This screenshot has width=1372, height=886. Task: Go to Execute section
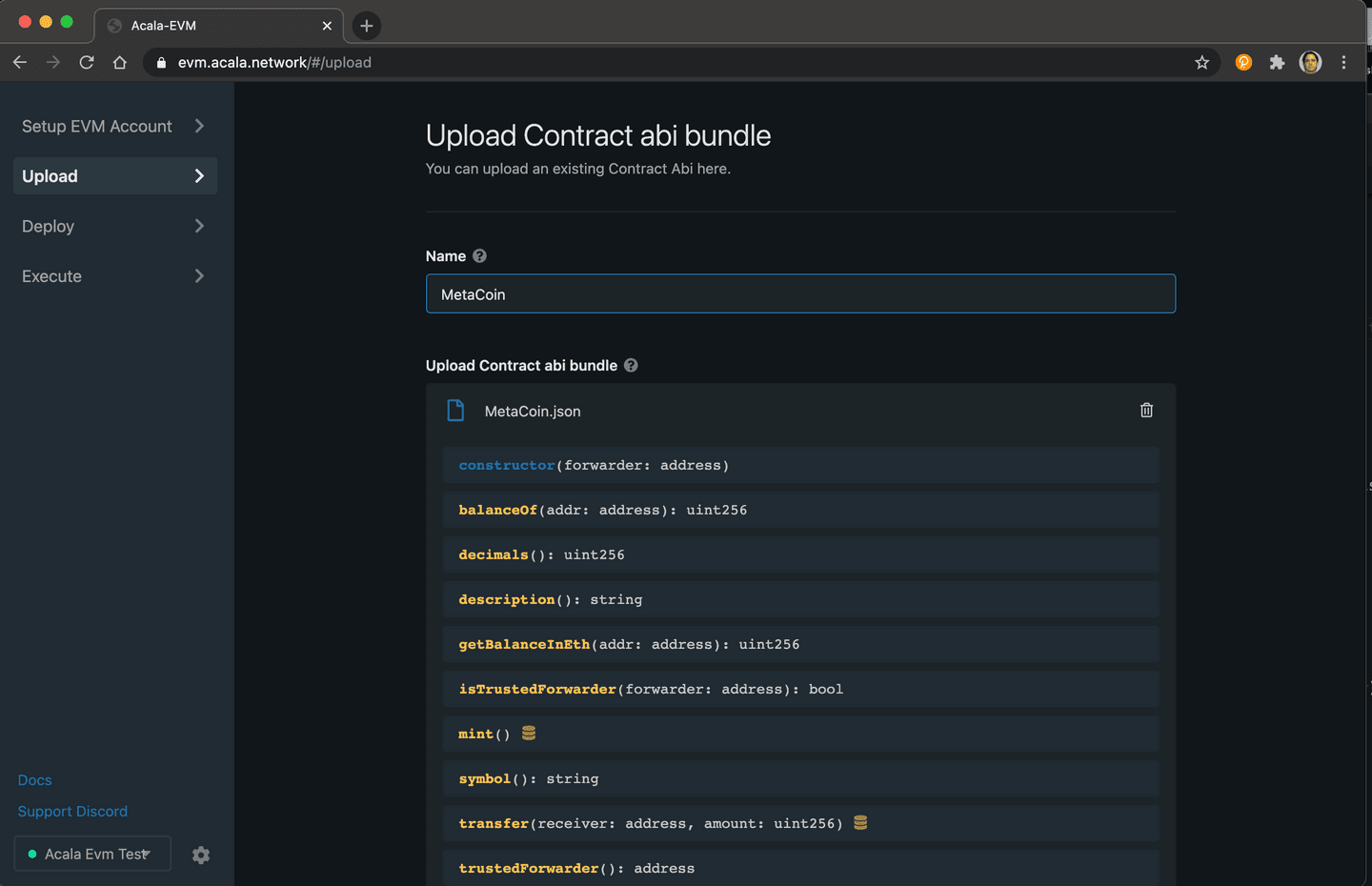(115, 276)
